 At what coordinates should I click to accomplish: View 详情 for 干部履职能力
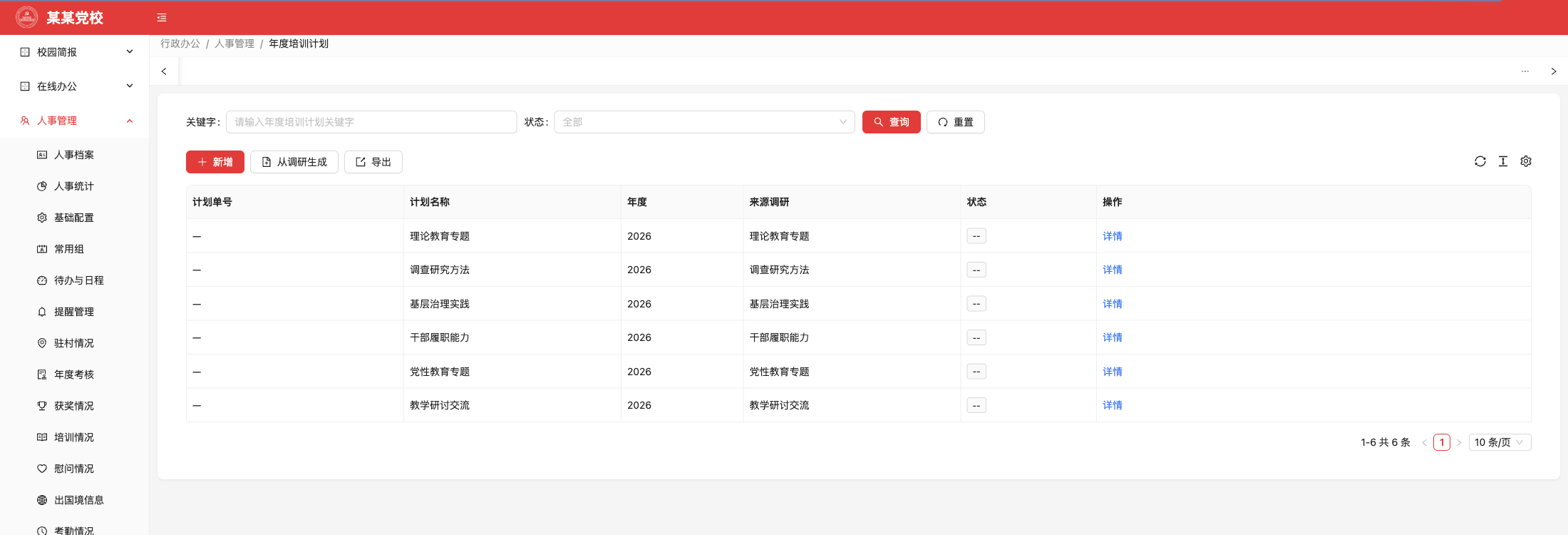tap(1112, 337)
